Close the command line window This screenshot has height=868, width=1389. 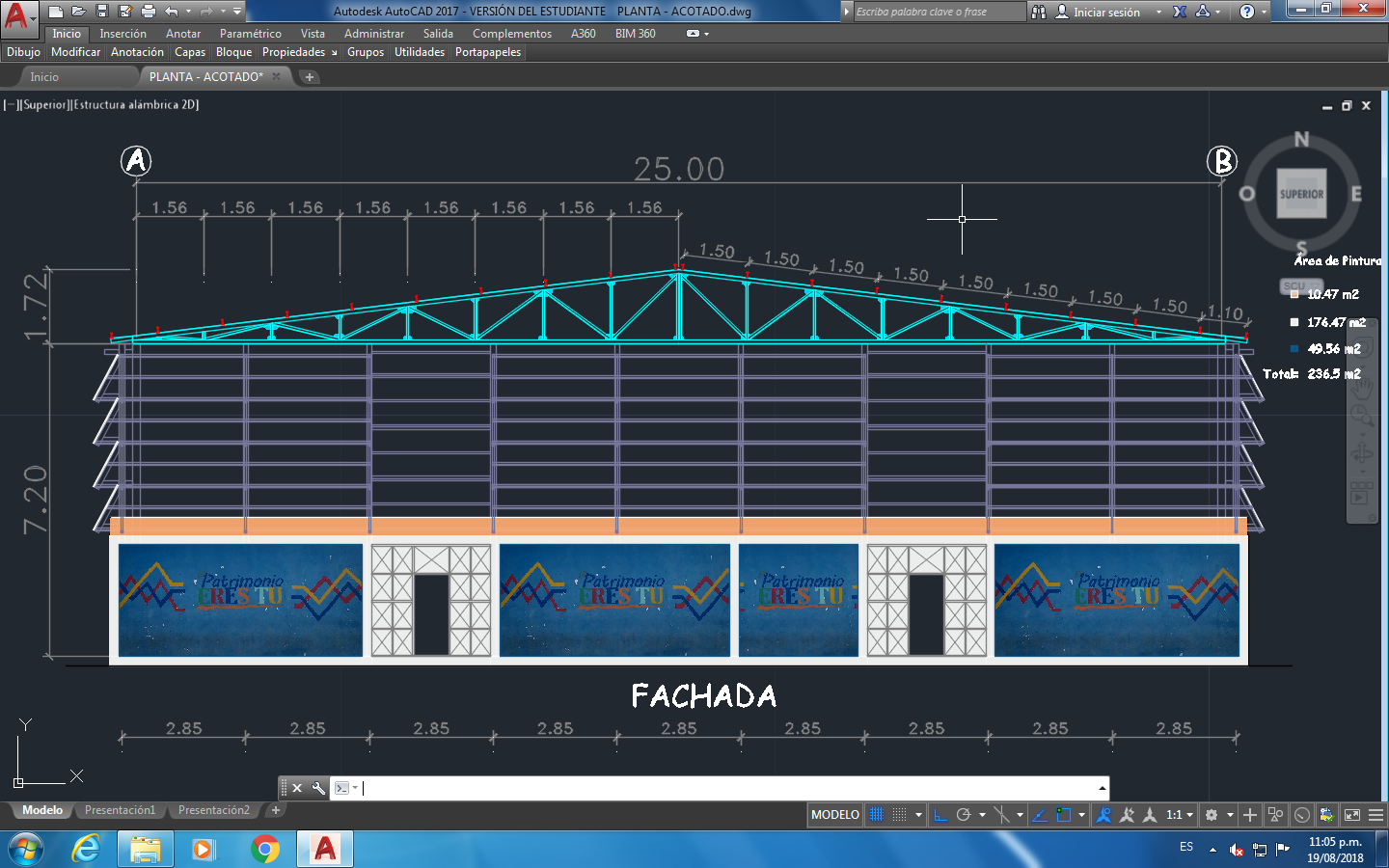click(297, 788)
